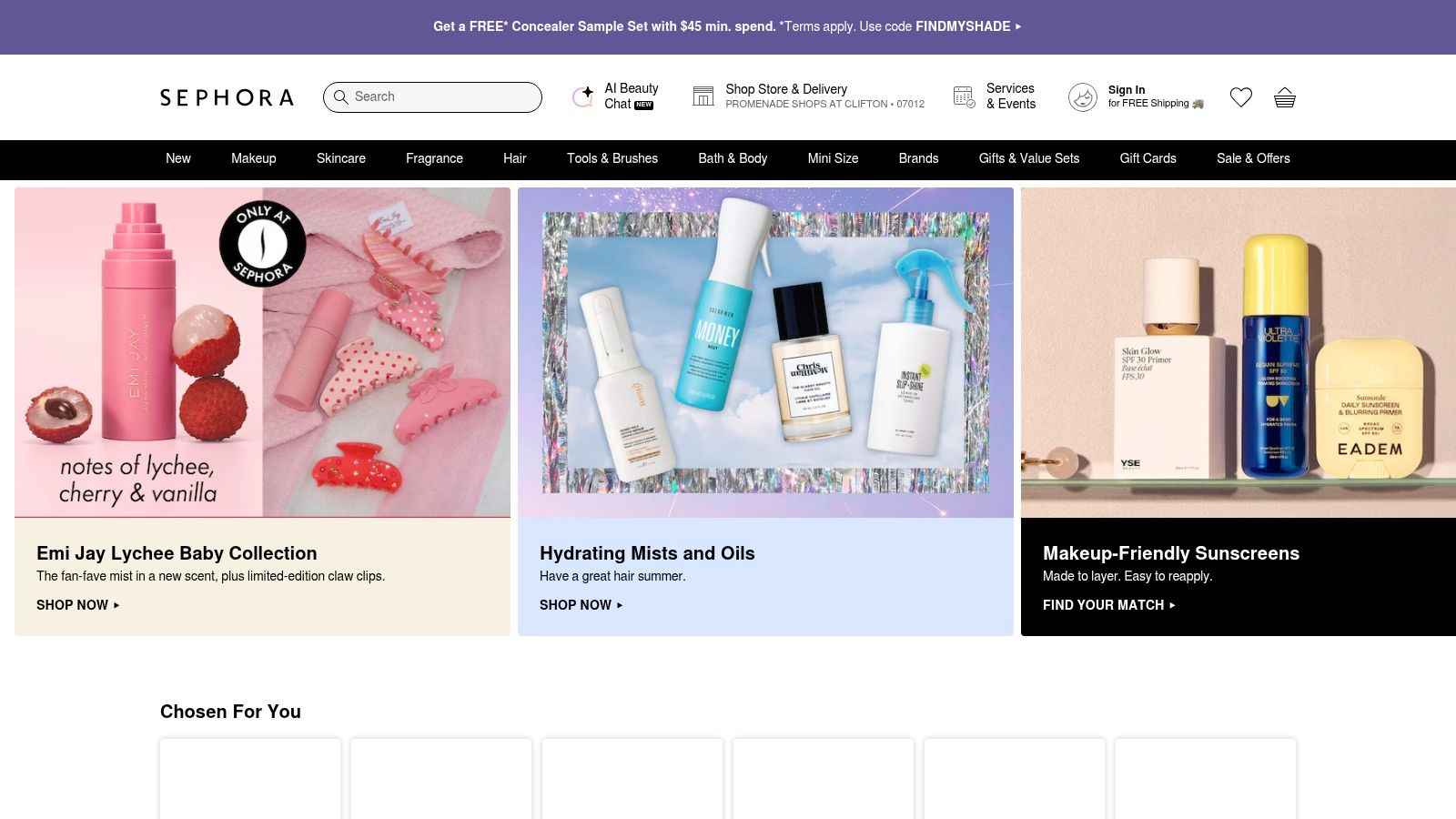
Task: Open Gifts & Value Sets menu
Action: 1029,158
